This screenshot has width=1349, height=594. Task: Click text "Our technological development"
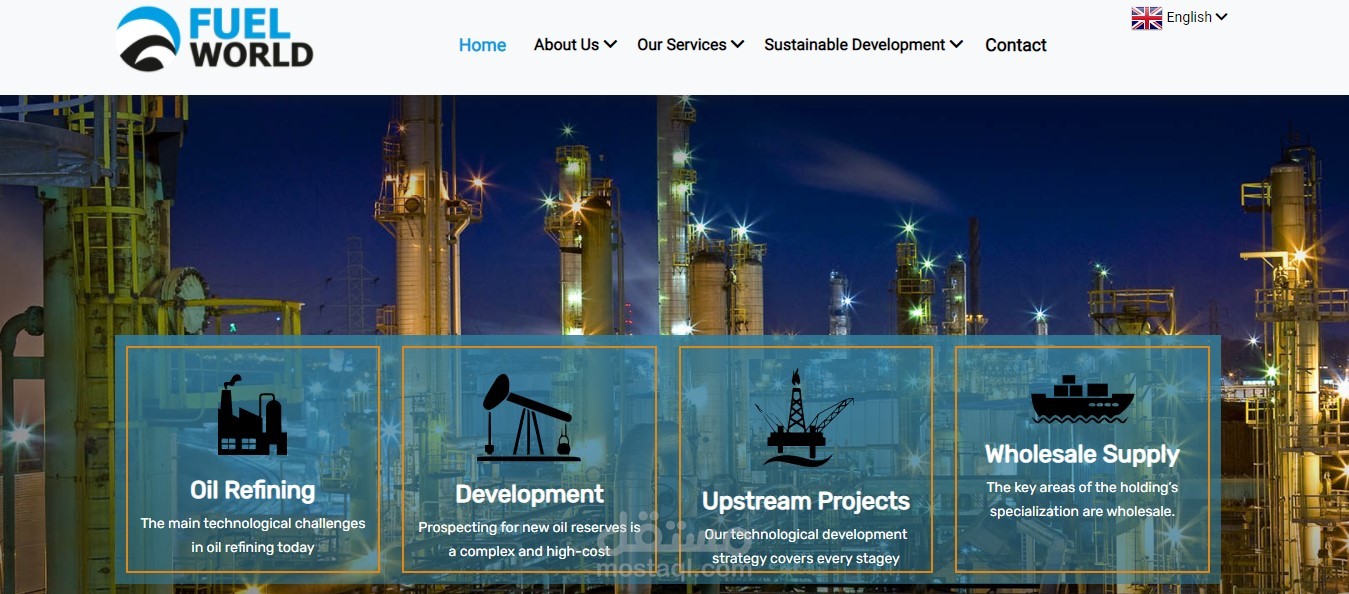pyautogui.click(x=806, y=534)
